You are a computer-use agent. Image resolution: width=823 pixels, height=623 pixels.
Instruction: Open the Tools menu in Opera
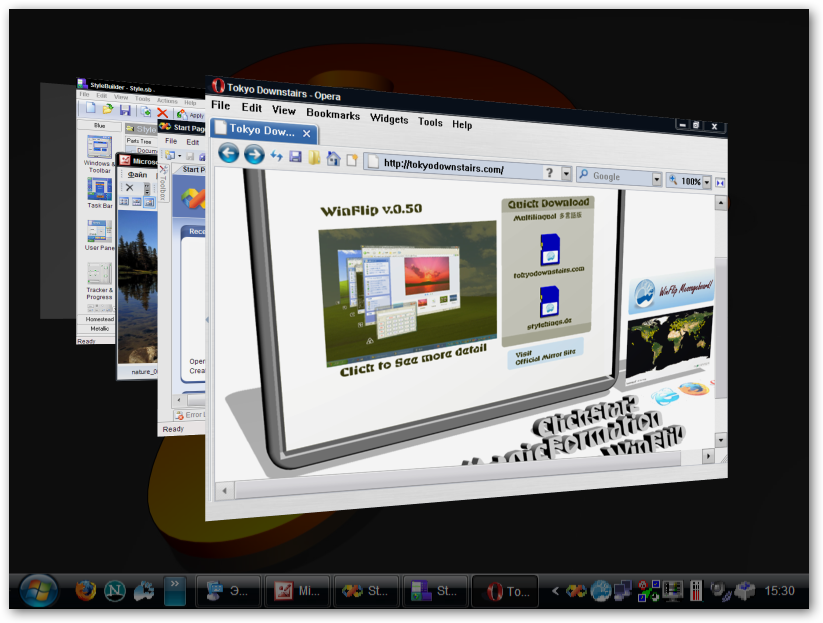[430, 122]
